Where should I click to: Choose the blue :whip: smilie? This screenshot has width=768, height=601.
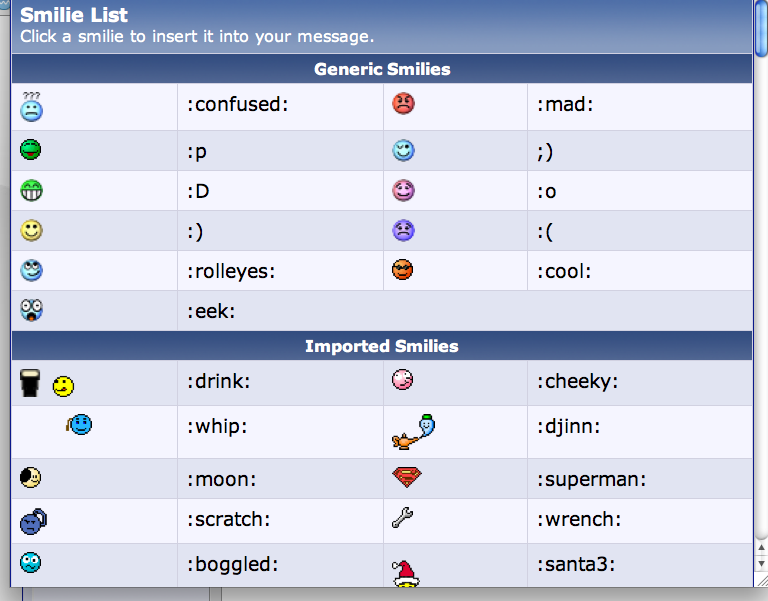click(x=79, y=424)
